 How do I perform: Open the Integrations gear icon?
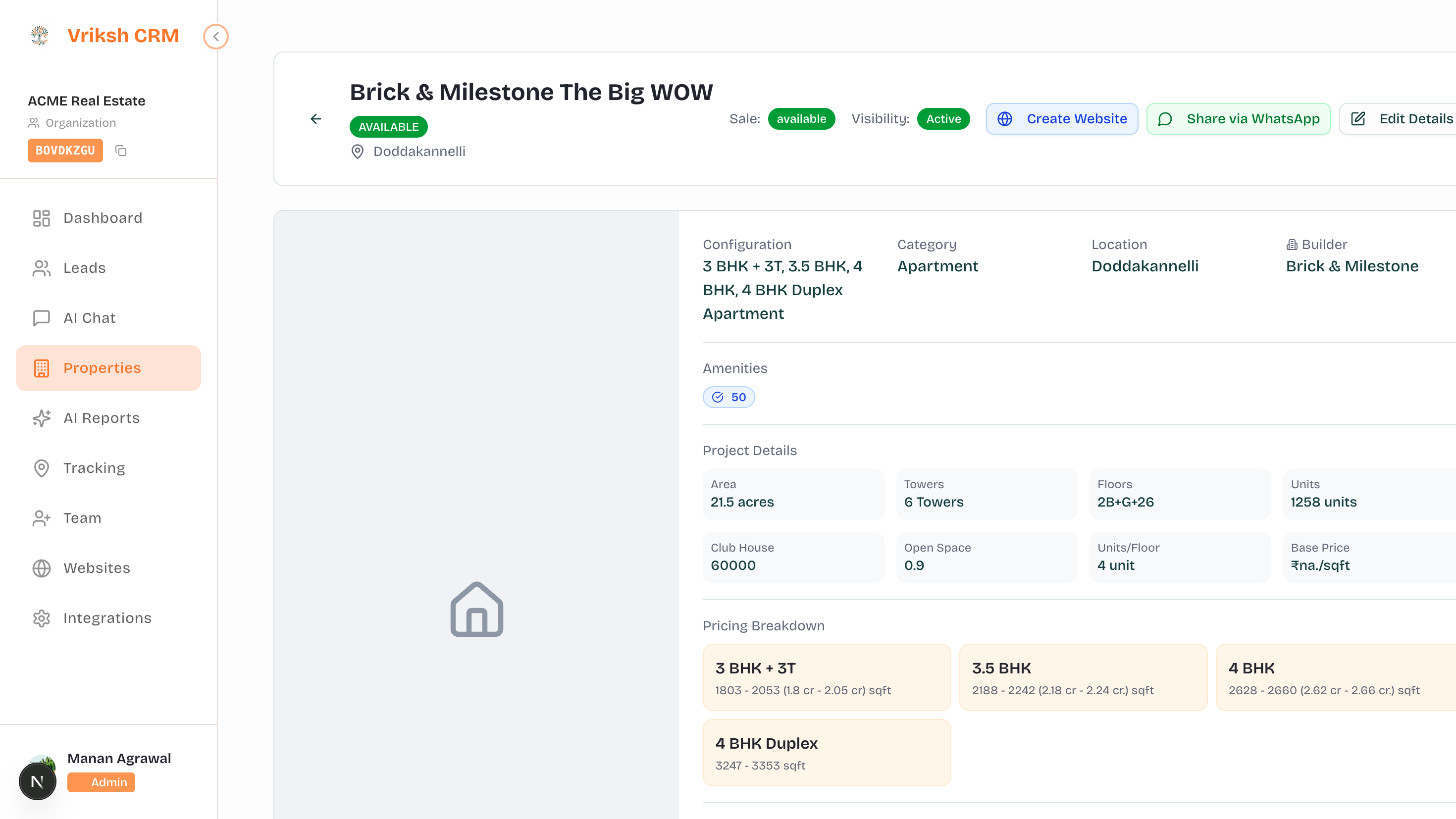(41, 618)
